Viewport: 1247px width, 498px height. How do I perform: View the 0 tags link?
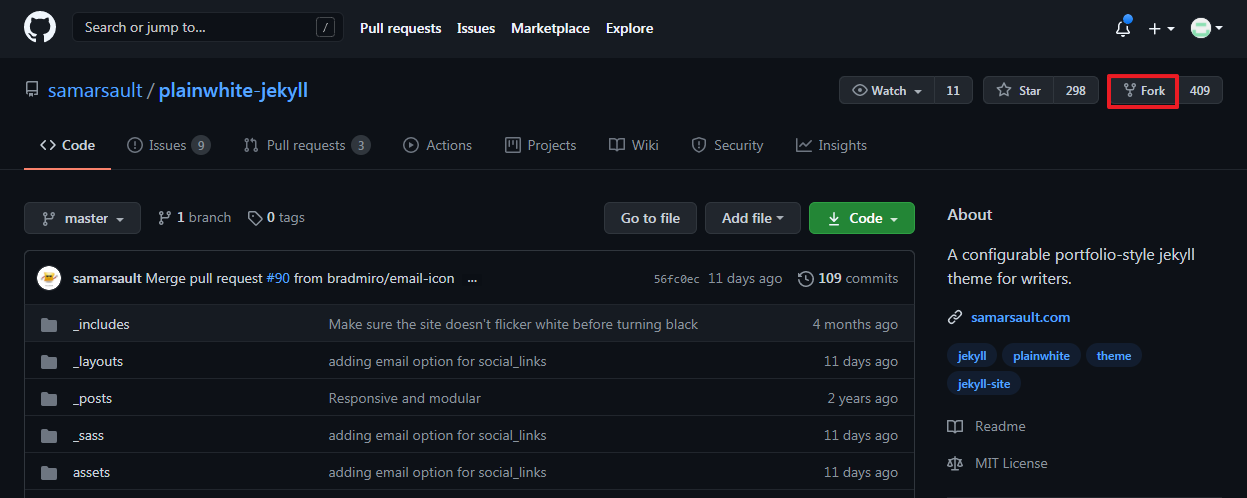point(276,218)
